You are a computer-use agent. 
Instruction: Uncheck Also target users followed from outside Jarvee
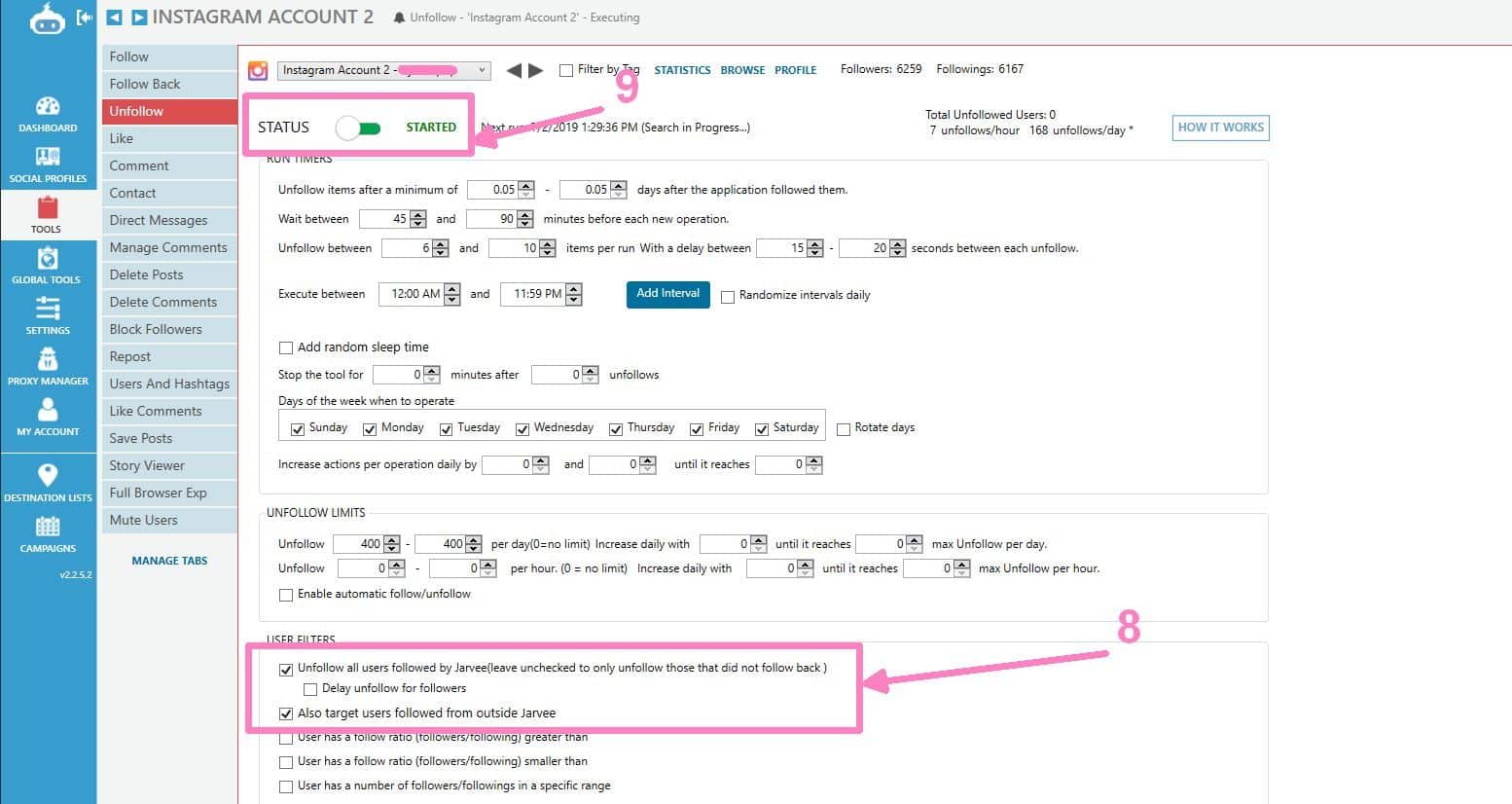[285, 713]
